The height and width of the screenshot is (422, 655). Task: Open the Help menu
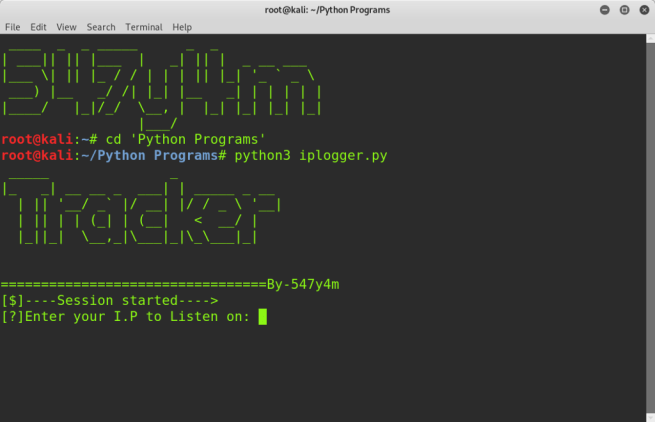pos(182,27)
